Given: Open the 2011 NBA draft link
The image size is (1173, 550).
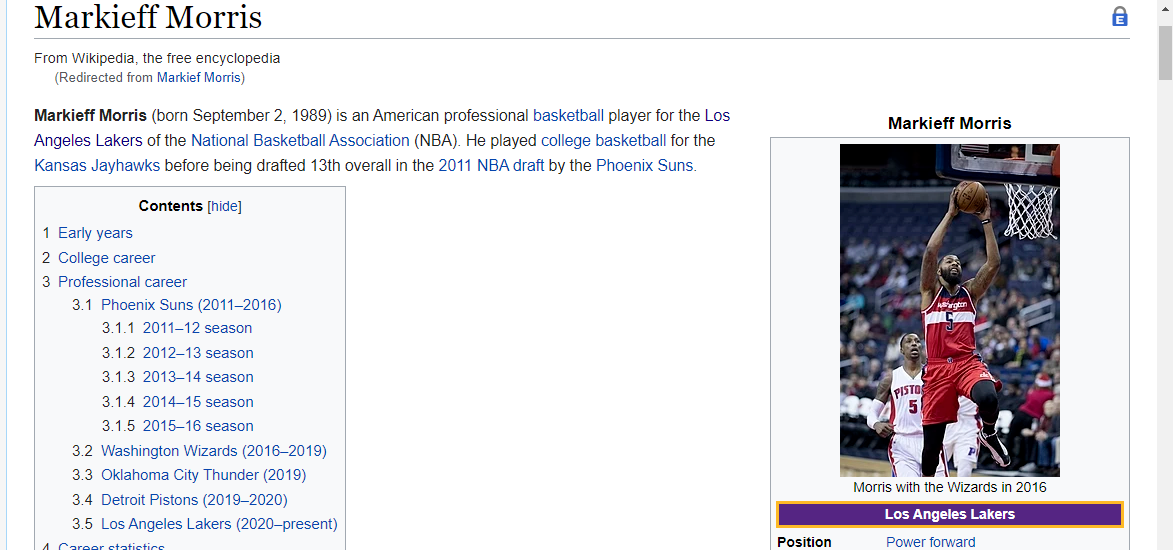Looking at the screenshot, I should 491,165.
